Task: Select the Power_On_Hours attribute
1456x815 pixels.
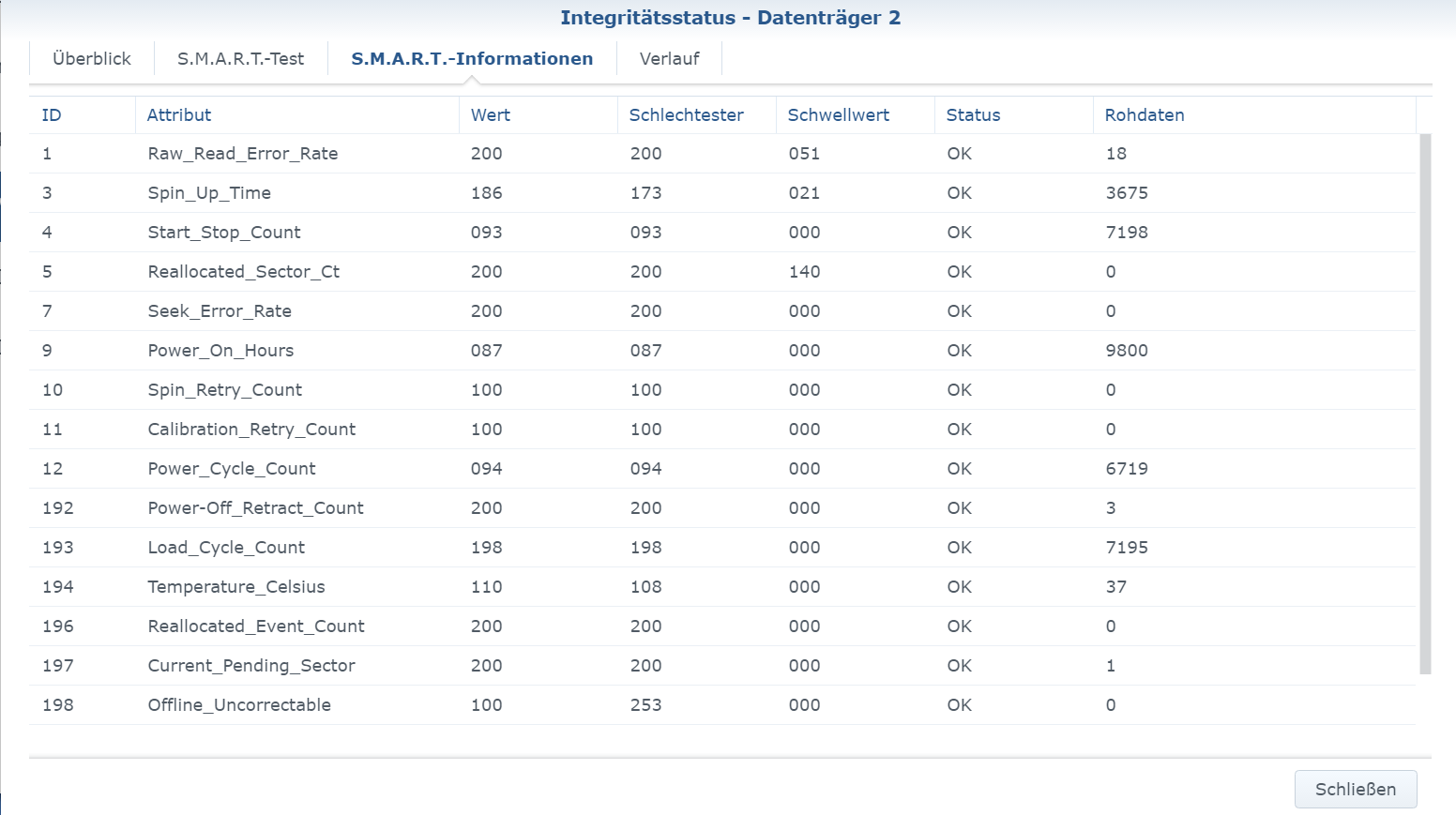Action: pyautogui.click(x=220, y=351)
